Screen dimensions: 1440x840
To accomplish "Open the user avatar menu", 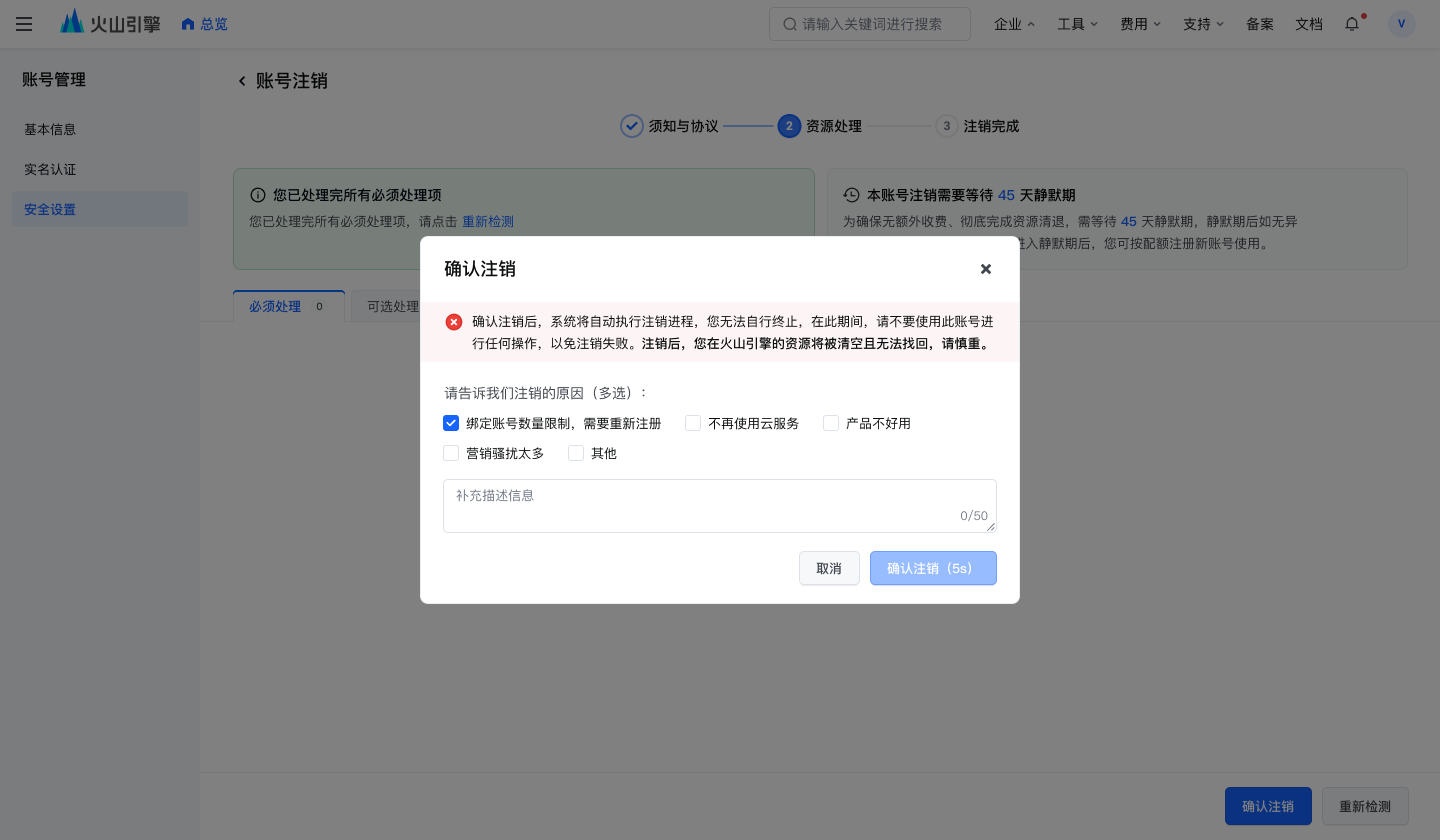I will 1402,24.
